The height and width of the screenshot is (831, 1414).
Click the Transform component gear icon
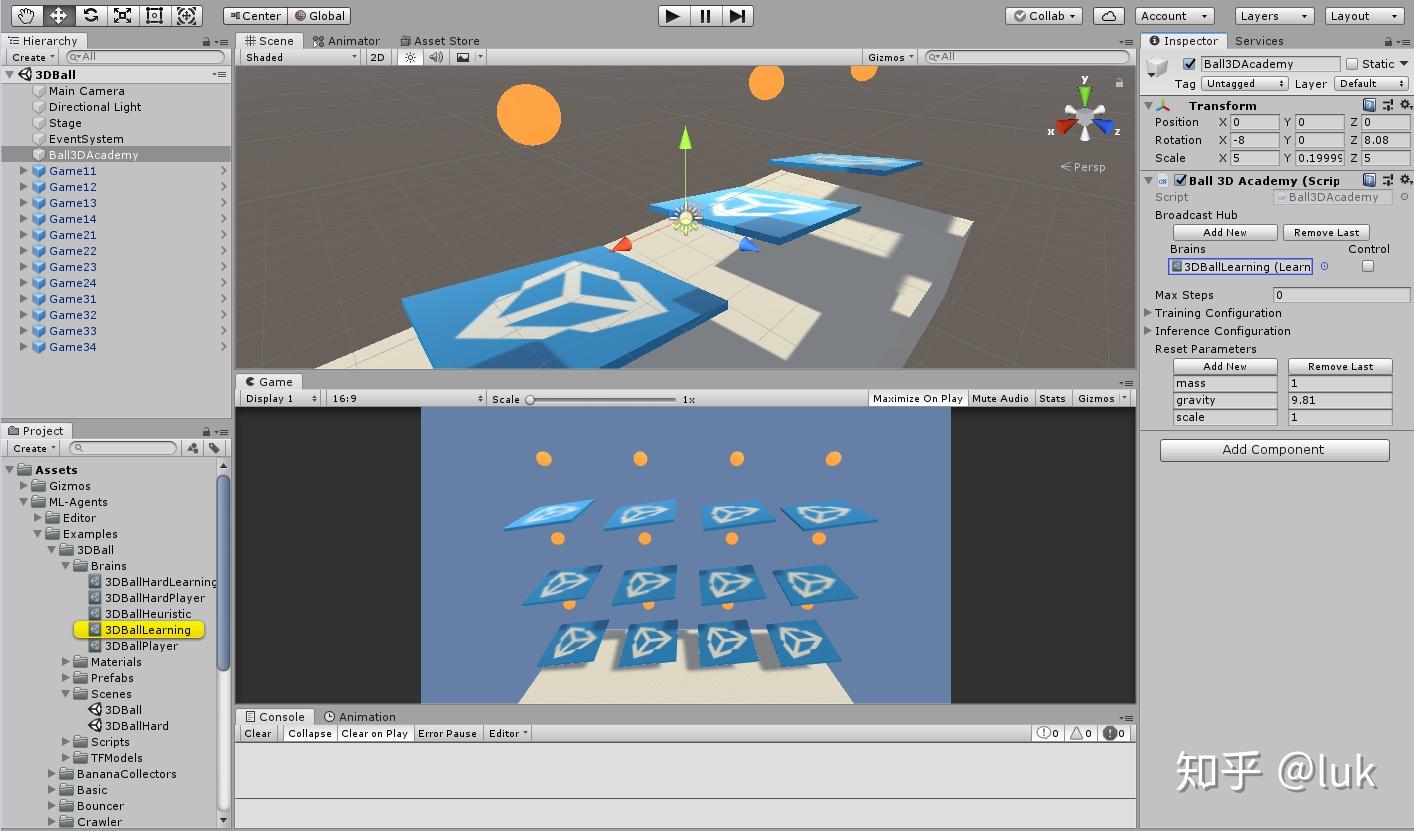pyautogui.click(x=1407, y=105)
